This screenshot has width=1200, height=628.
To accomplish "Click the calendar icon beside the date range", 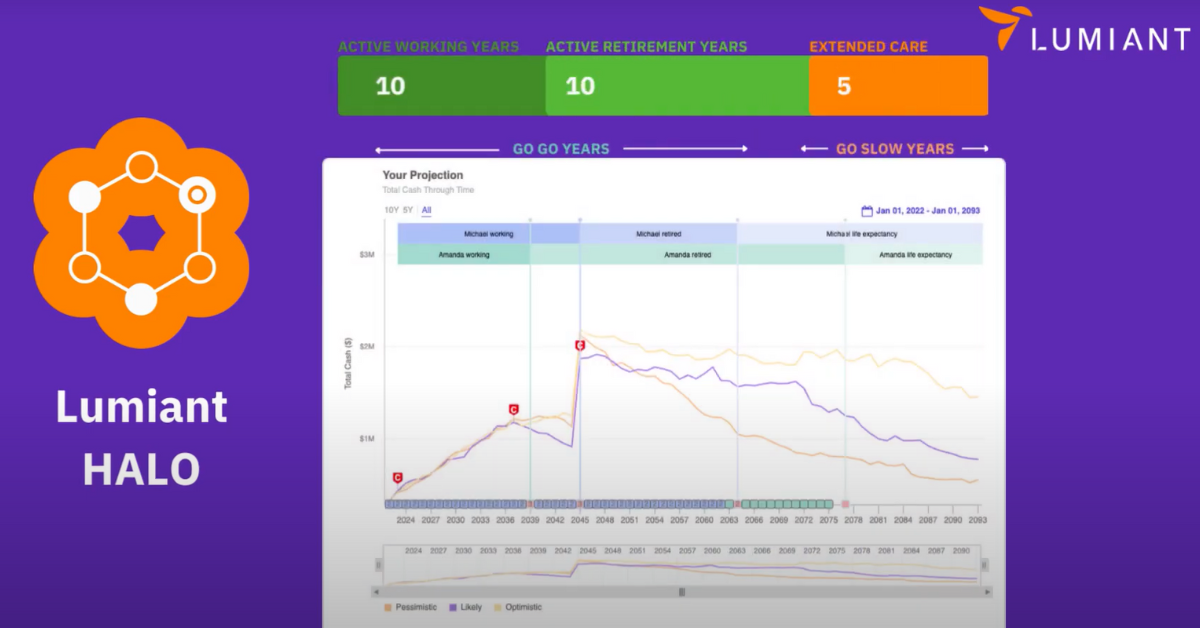I will click(865, 211).
